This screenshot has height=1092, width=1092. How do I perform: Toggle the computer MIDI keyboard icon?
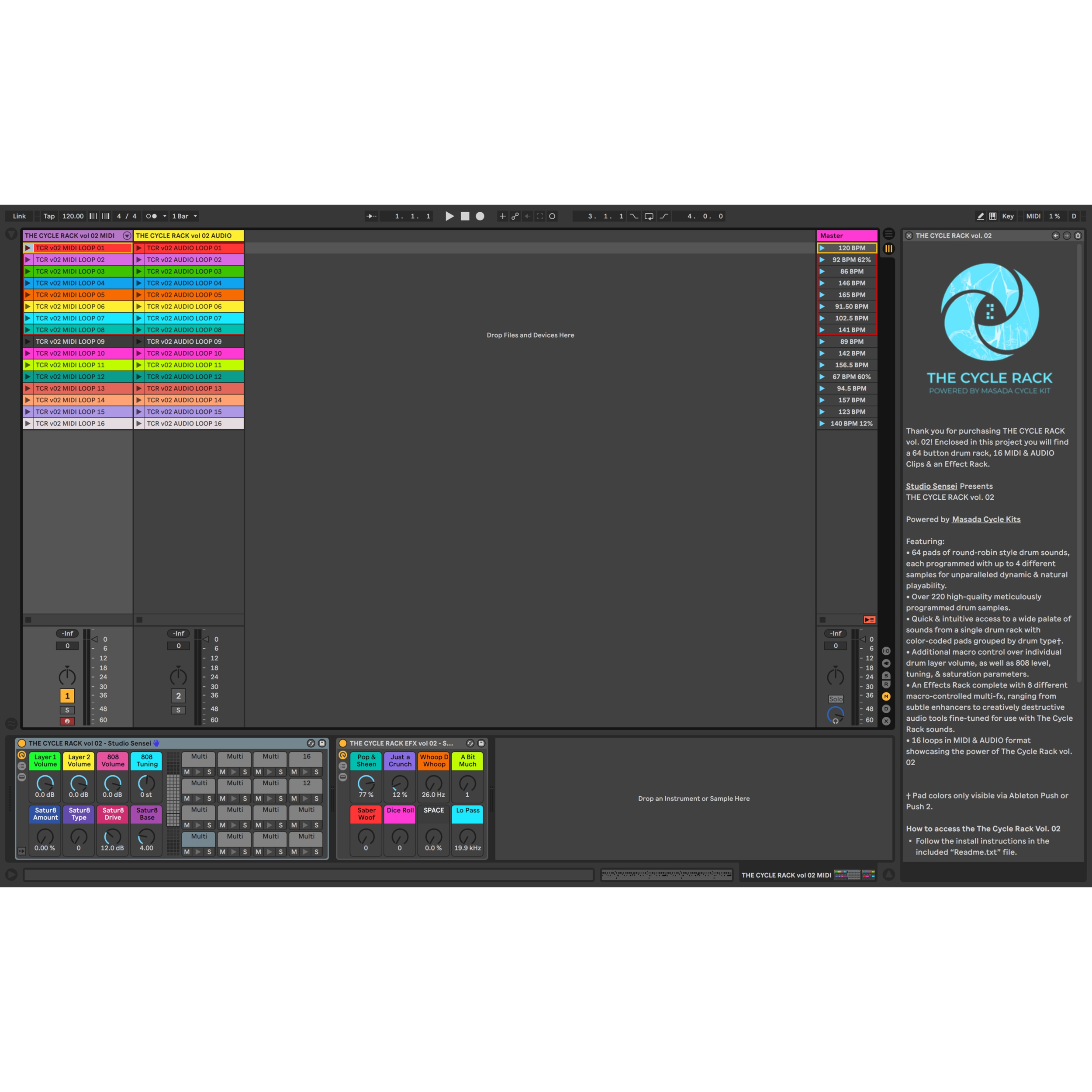coord(992,216)
